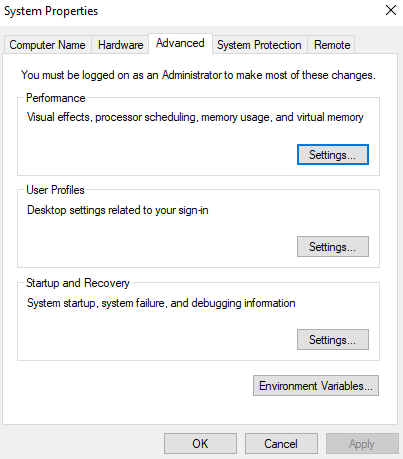This screenshot has height=459, width=403.
Task: Click the Performance group label
Action: point(56,98)
